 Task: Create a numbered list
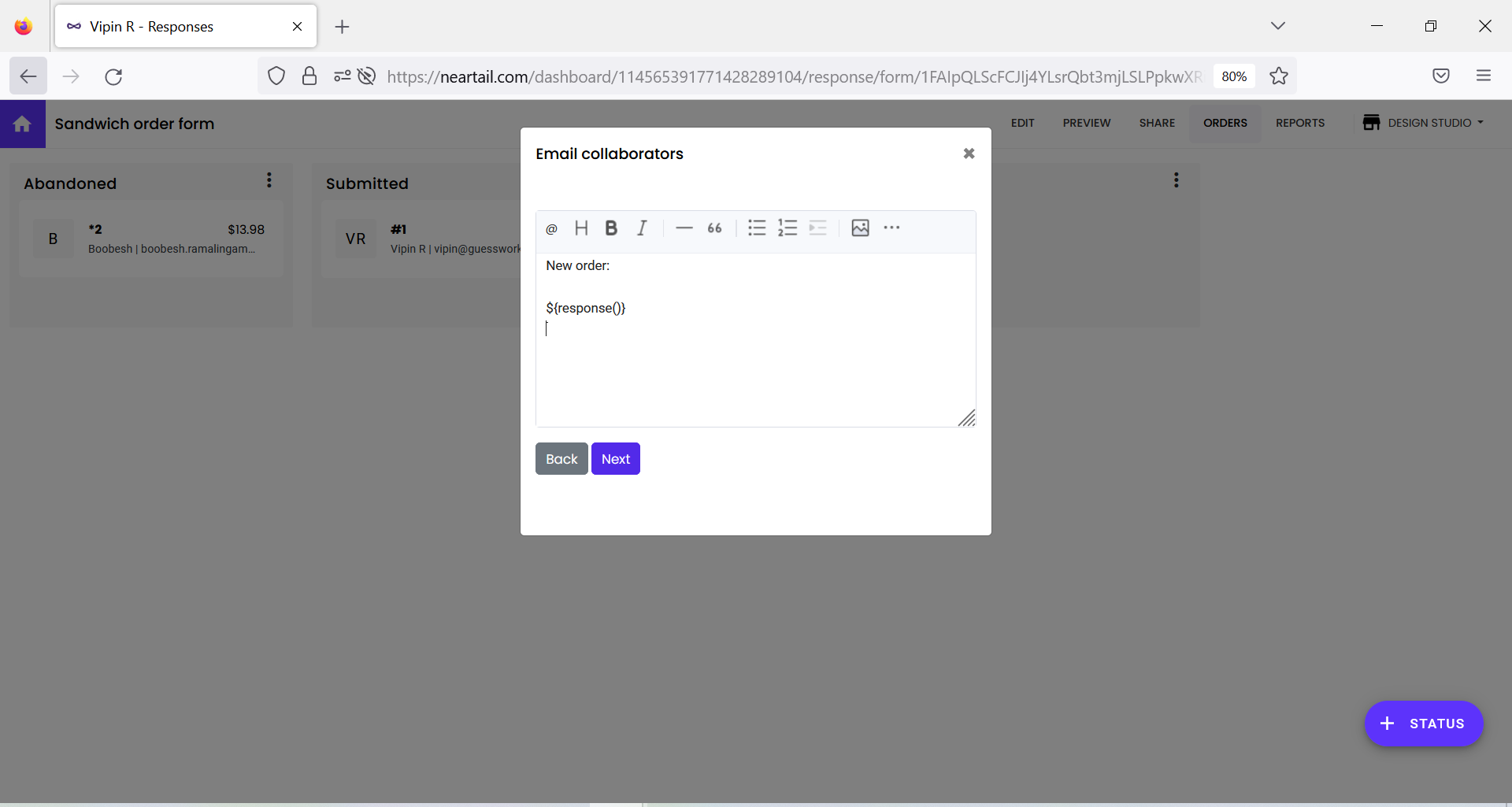(787, 228)
